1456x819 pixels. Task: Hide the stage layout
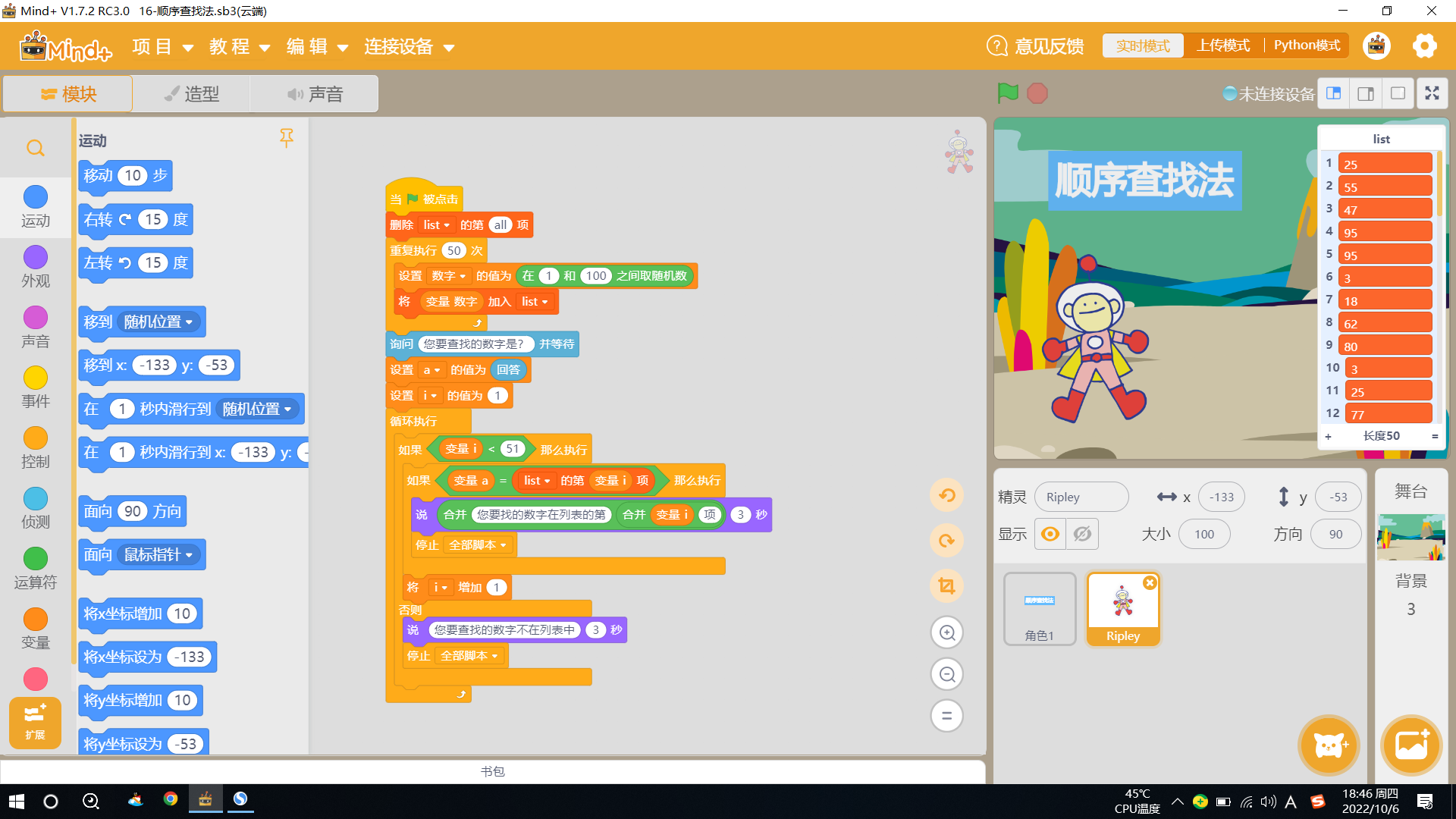pyautogui.click(x=1398, y=93)
